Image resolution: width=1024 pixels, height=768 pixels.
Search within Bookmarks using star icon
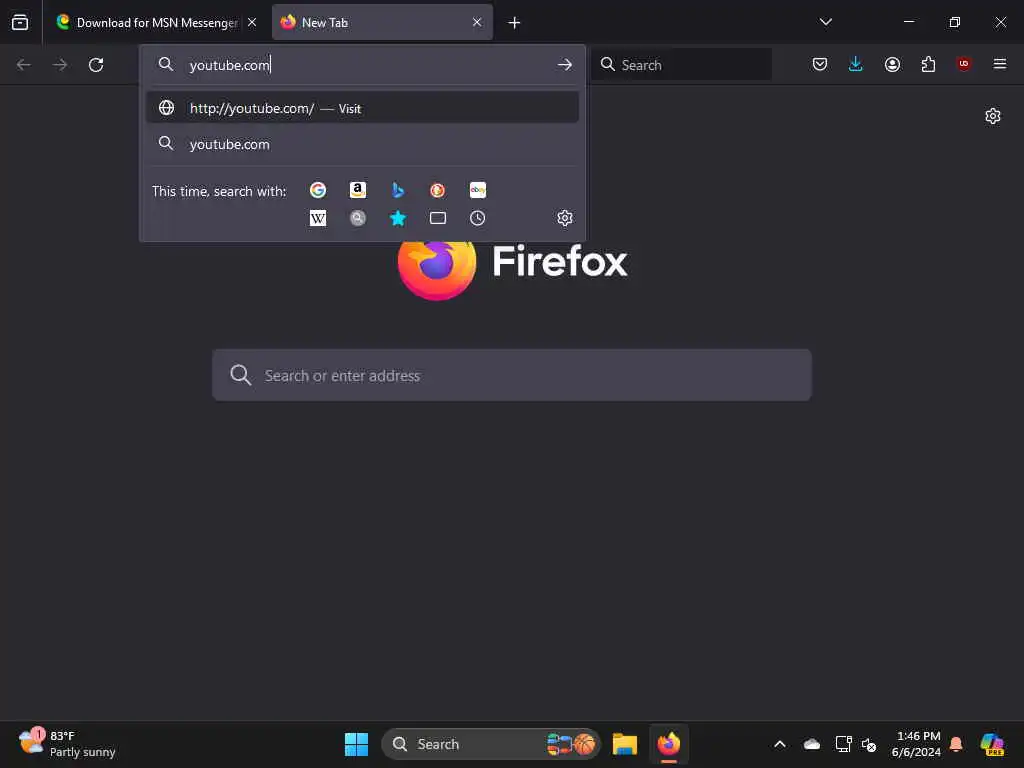coord(398,218)
